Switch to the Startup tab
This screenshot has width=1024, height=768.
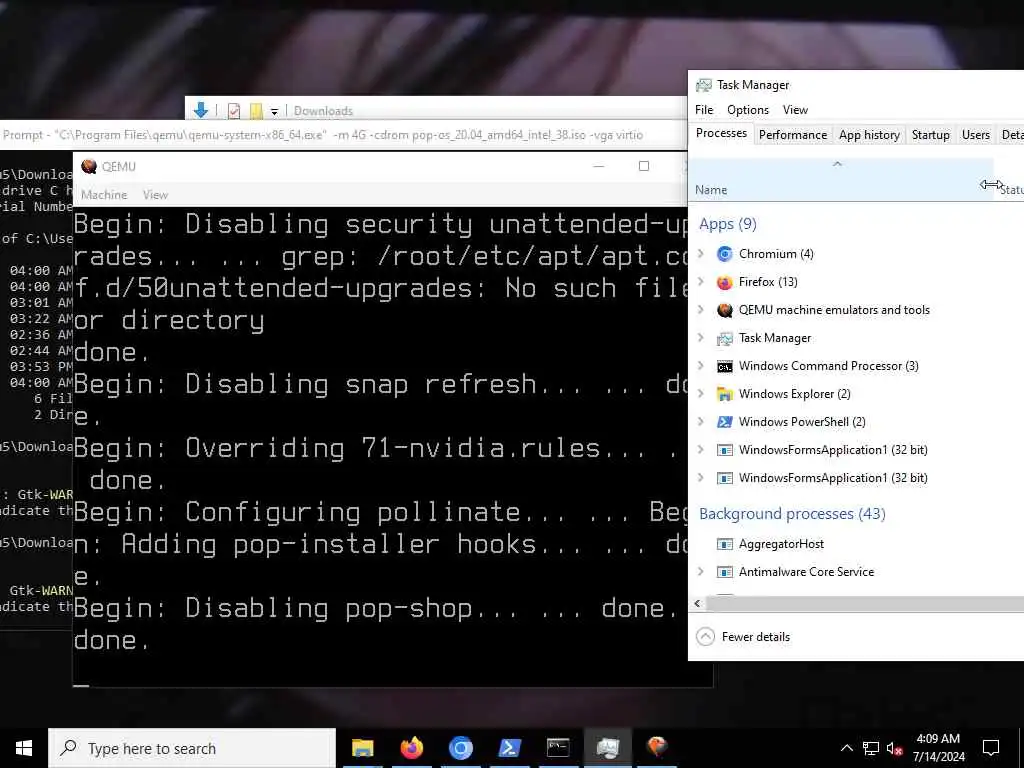tap(931, 135)
